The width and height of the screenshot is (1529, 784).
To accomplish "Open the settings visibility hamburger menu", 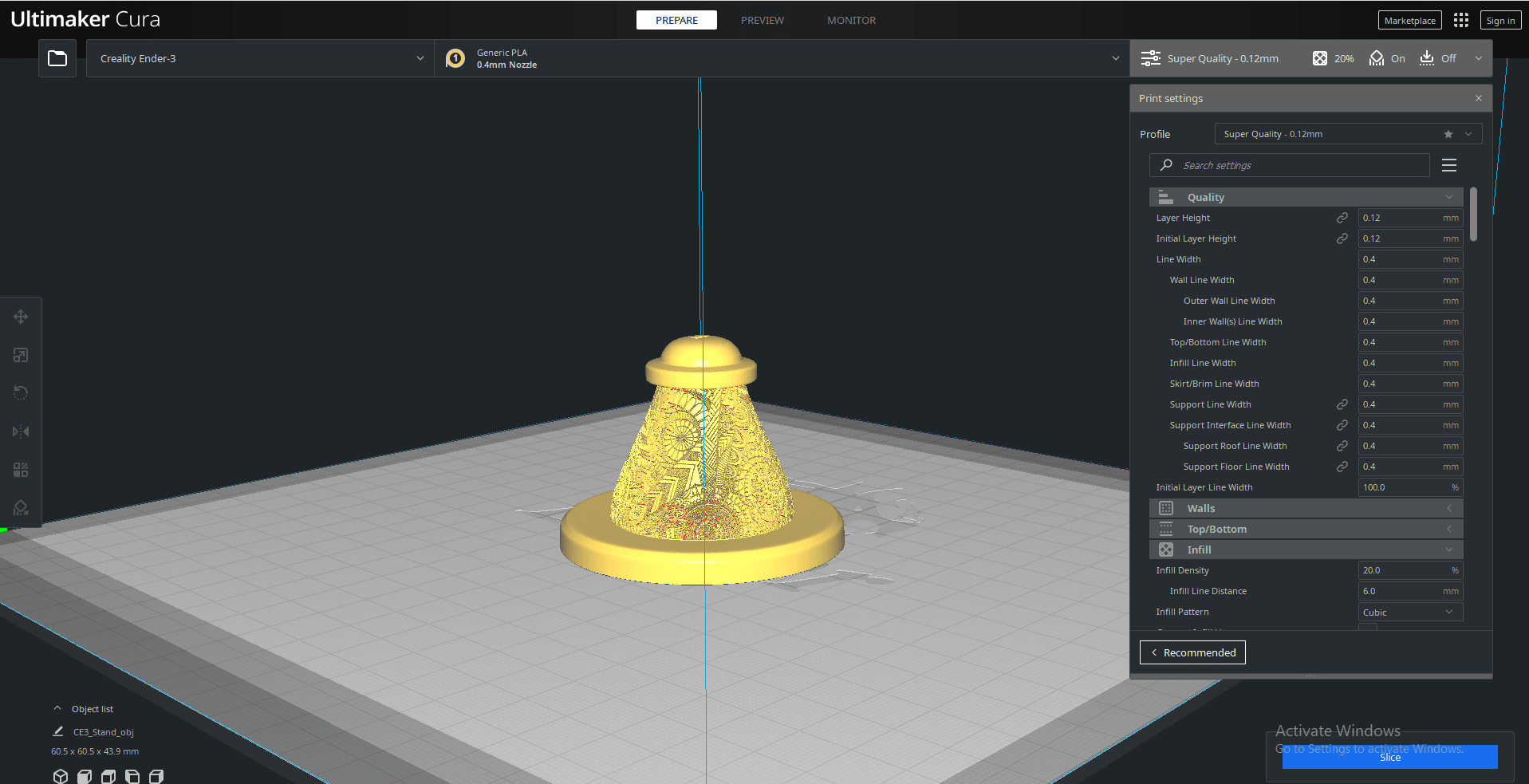I will pos(1449,165).
